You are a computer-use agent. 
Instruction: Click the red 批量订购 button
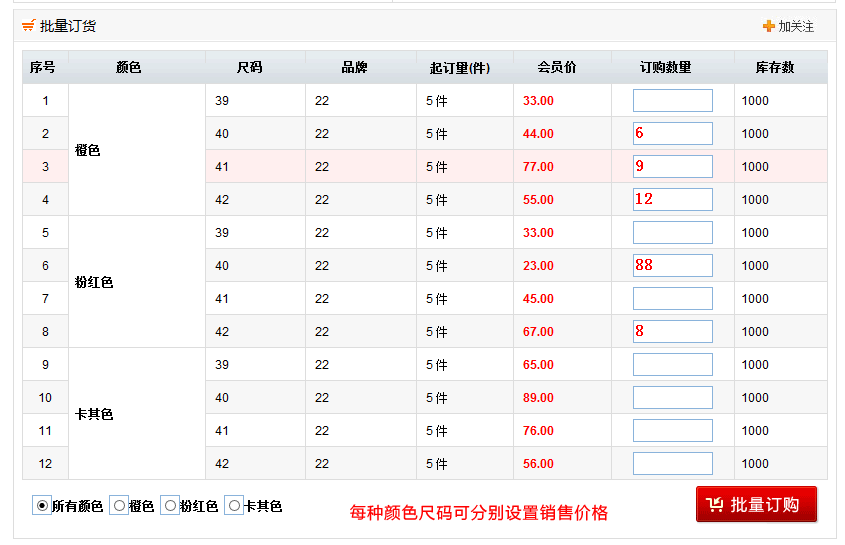point(756,504)
